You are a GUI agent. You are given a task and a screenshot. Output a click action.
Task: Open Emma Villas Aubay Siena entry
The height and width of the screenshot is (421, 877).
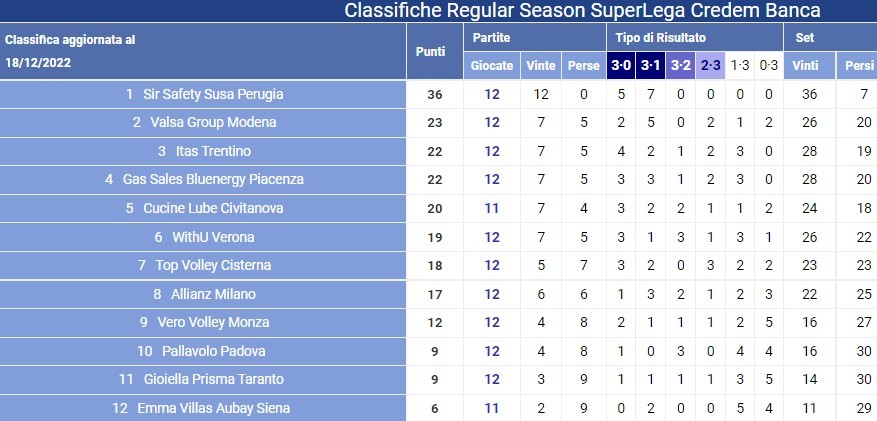tap(213, 408)
